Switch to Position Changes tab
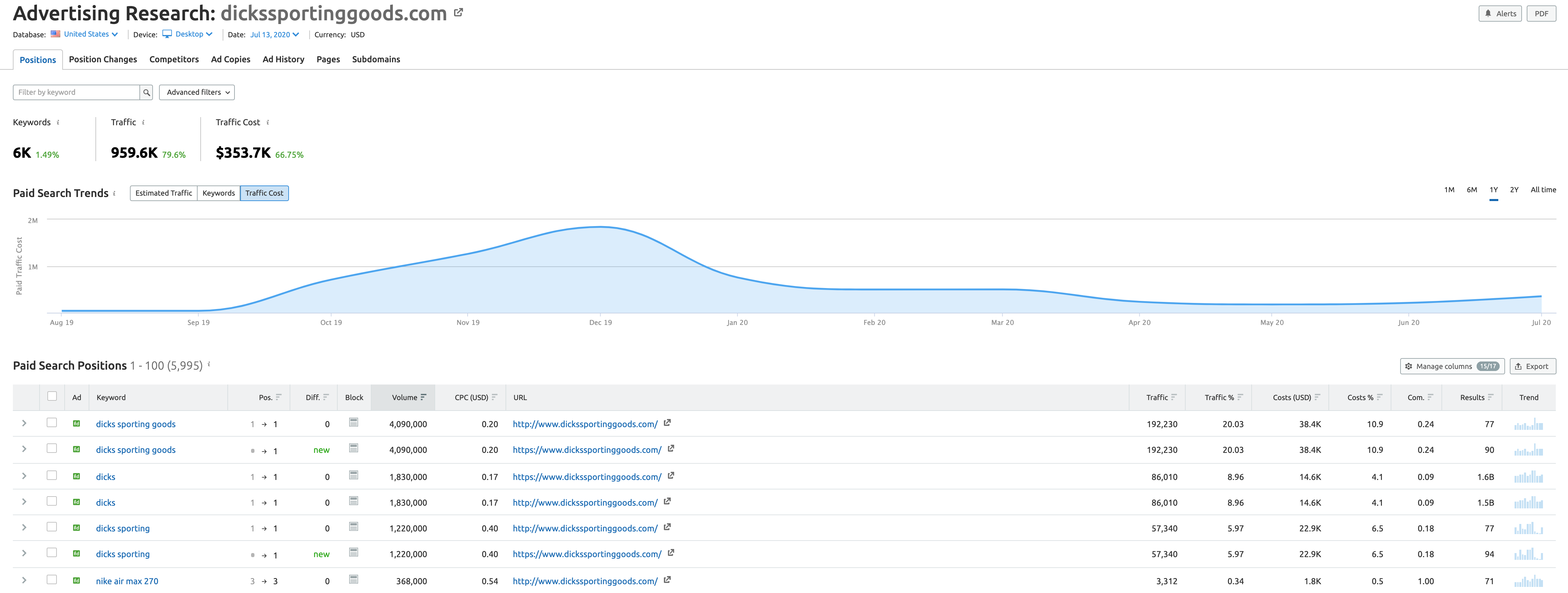1568x593 pixels. pos(103,60)
